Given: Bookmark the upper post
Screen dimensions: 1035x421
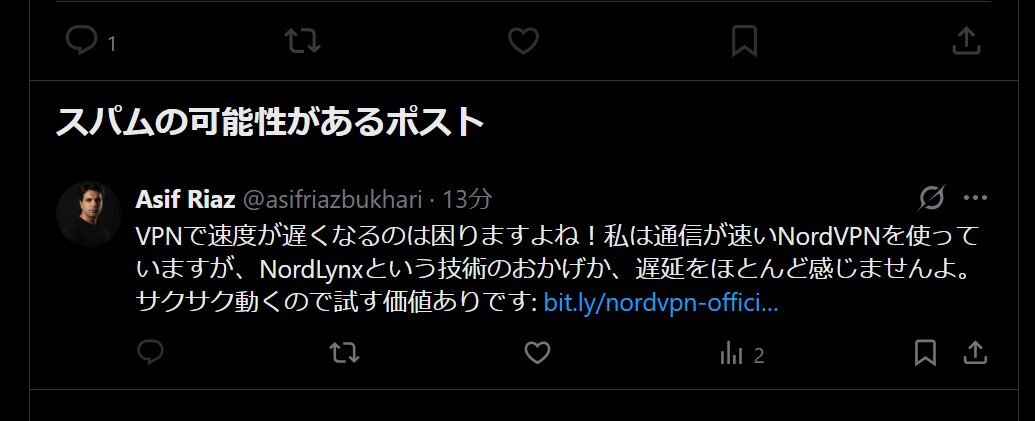Looking at the screenshot, I should pyautogui.click(x=744, y=42).
